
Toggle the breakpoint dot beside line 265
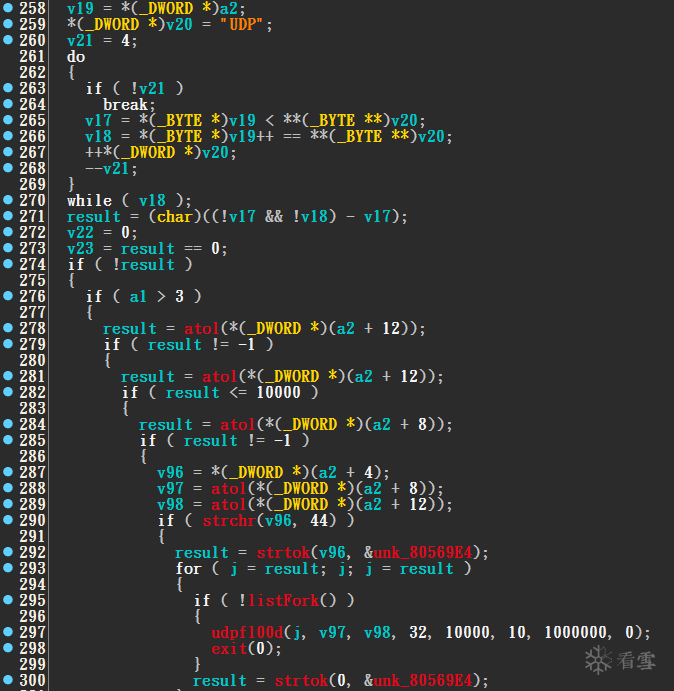(x=7, y=119)
